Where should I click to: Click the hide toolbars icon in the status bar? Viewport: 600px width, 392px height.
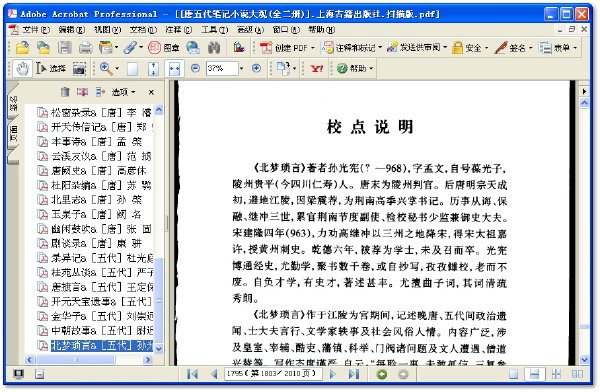[x=39, y=374]
